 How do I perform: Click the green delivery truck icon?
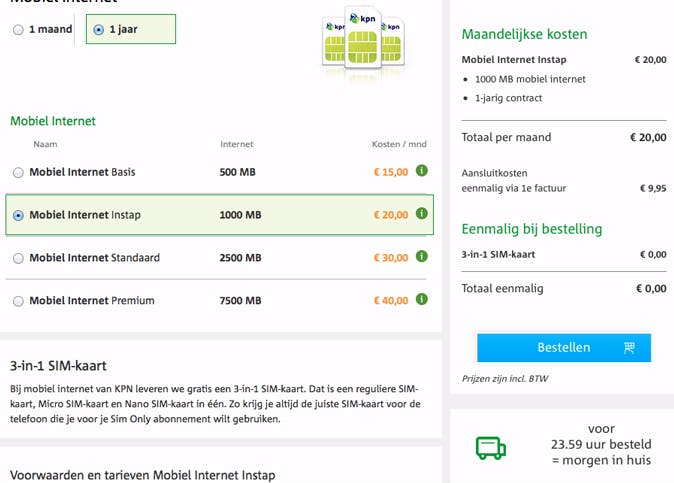[491, 446]
